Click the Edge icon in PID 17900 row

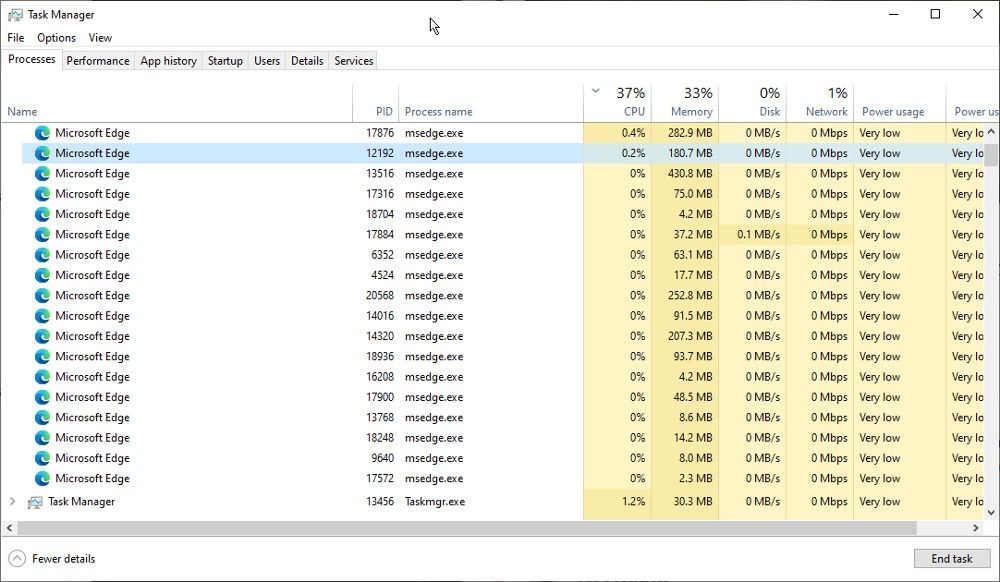click(42, 397)
